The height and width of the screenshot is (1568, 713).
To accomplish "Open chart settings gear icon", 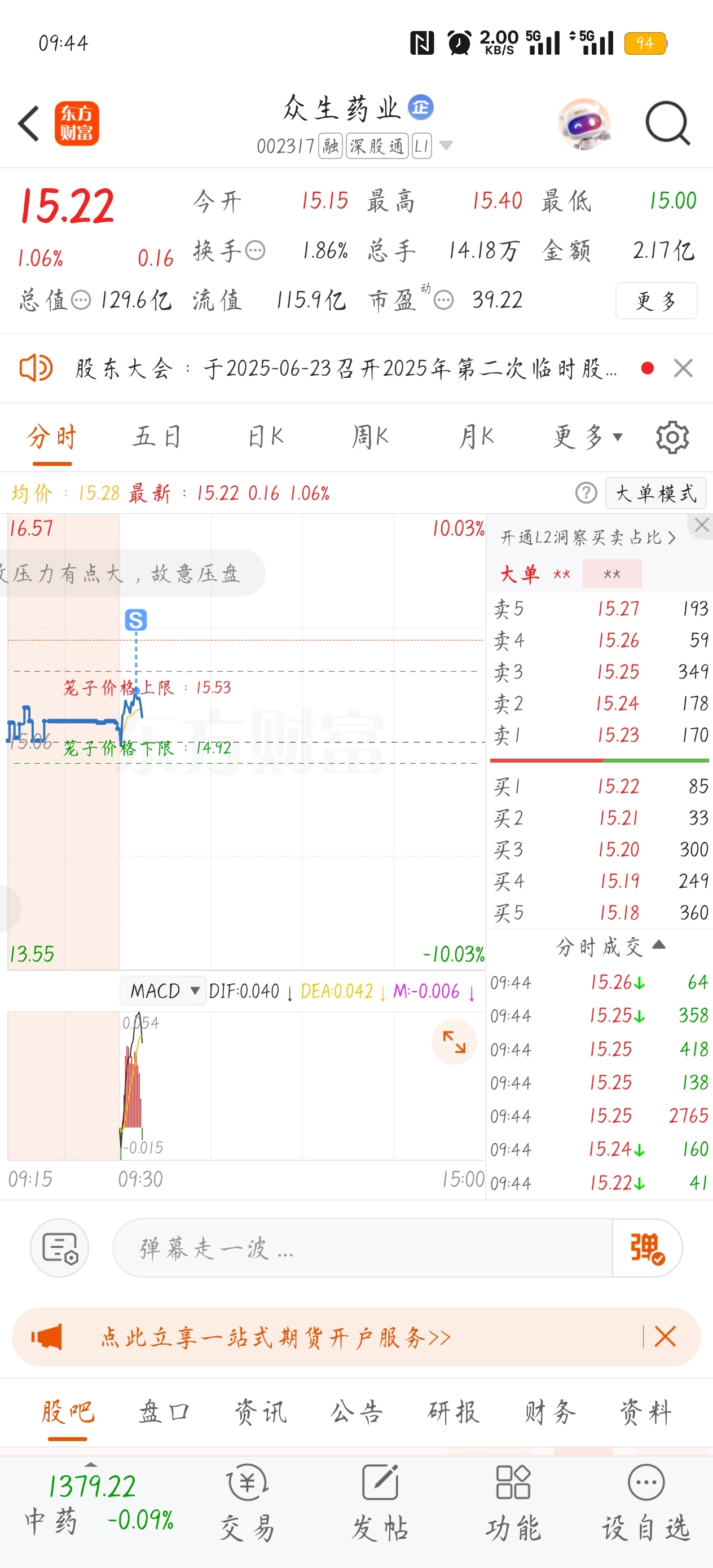I will [x=672, y=437].
